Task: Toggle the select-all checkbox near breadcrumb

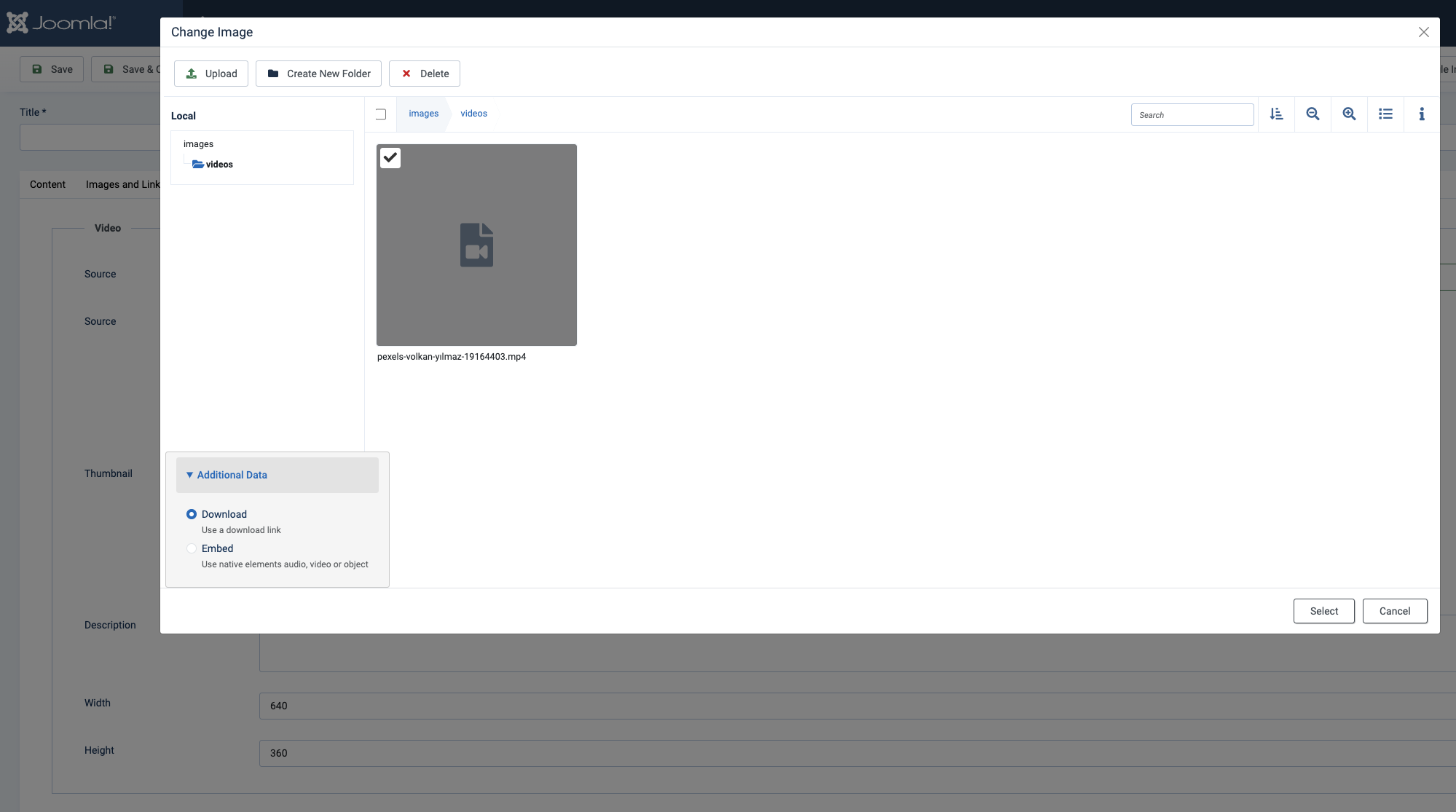Action: point(381,114)
